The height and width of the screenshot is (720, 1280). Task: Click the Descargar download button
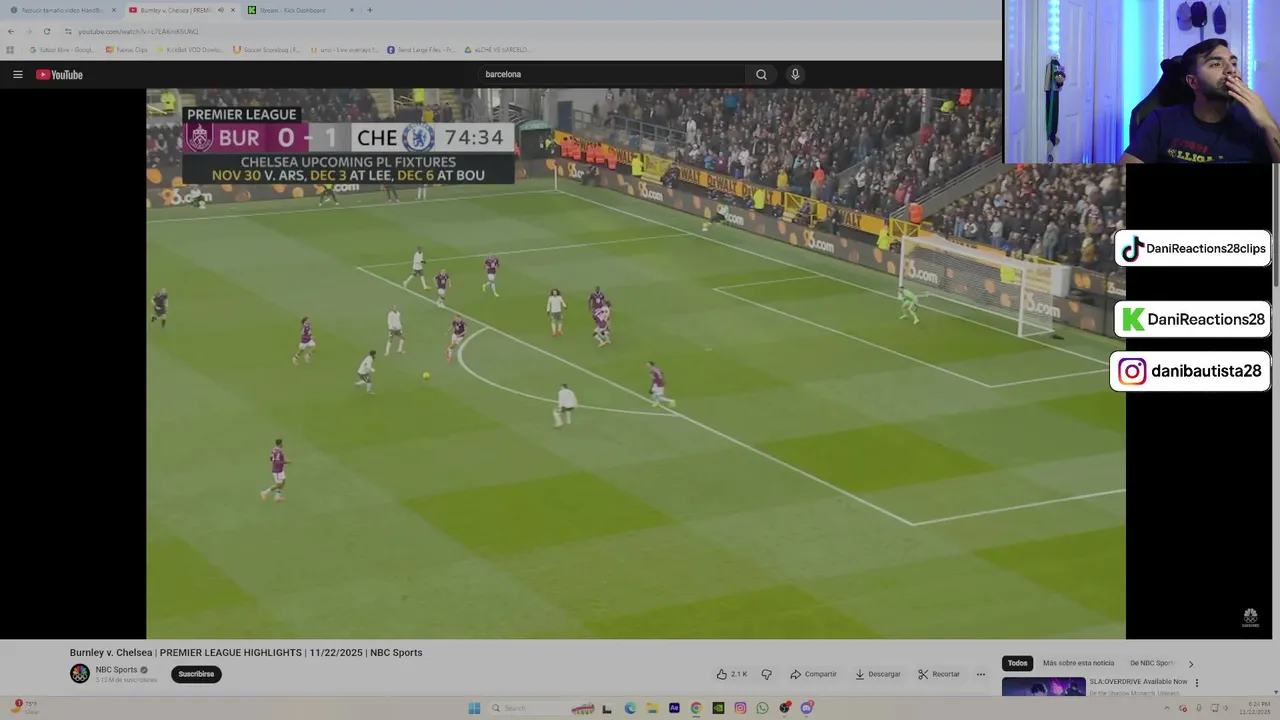tap(878, 674)
